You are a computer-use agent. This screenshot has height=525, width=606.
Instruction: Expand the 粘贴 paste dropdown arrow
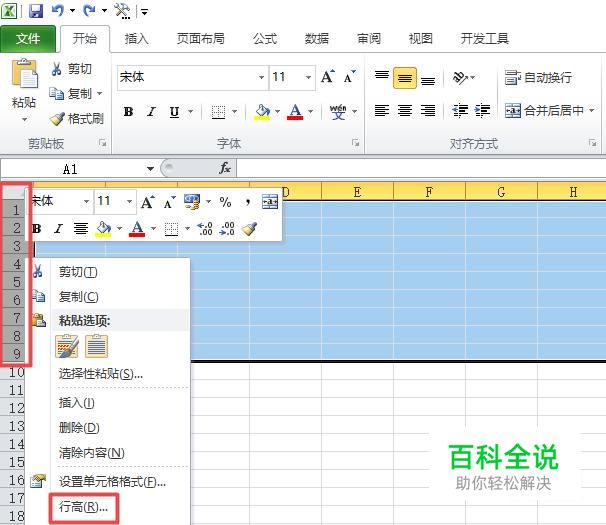click(x=24, y=119)
